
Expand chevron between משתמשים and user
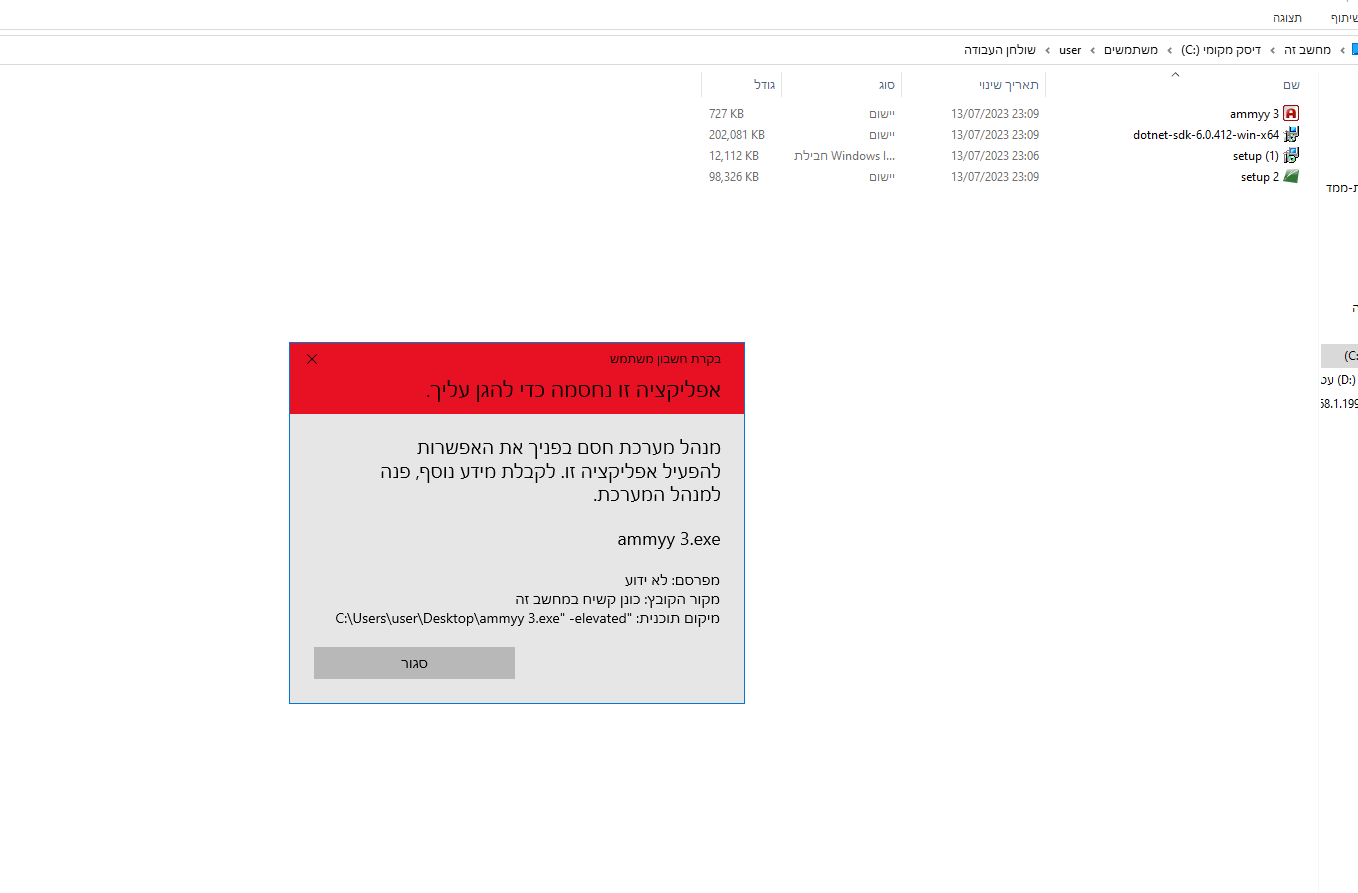(x=1092, y=50)
